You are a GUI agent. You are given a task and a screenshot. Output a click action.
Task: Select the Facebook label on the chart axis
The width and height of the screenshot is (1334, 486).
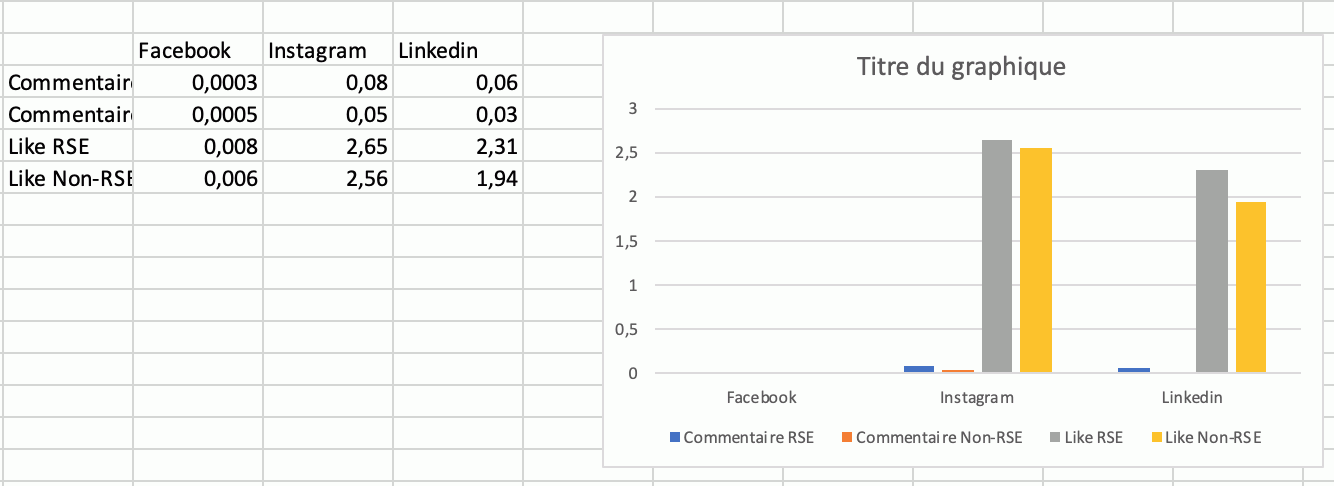pos(761,397)
